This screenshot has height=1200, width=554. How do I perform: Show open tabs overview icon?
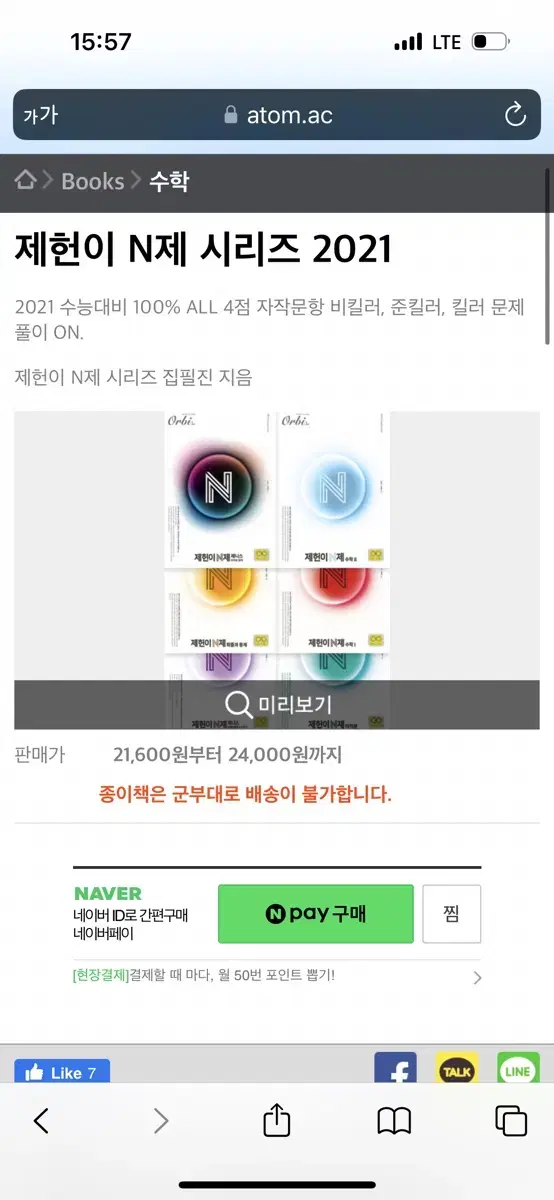511,1121
